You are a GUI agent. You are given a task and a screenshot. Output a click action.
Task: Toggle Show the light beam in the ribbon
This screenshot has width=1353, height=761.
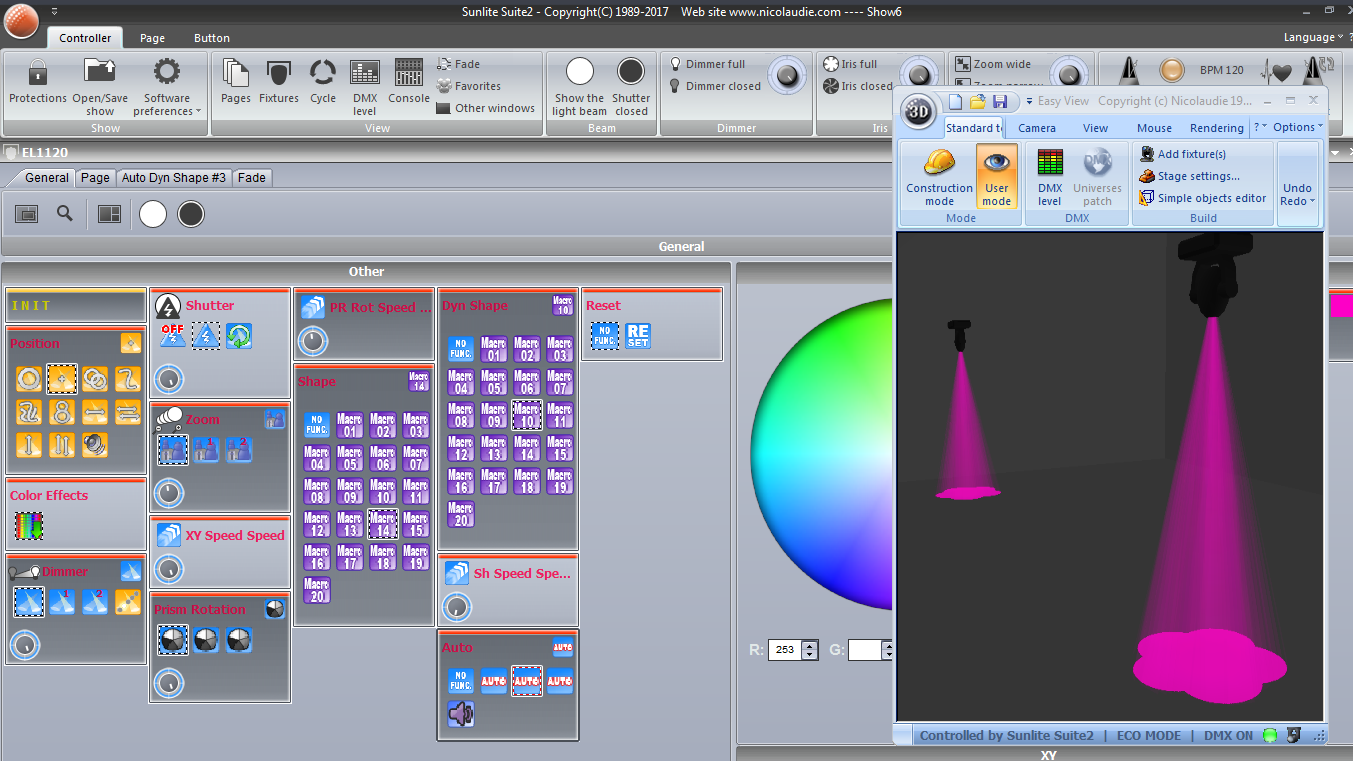(579, 87)
